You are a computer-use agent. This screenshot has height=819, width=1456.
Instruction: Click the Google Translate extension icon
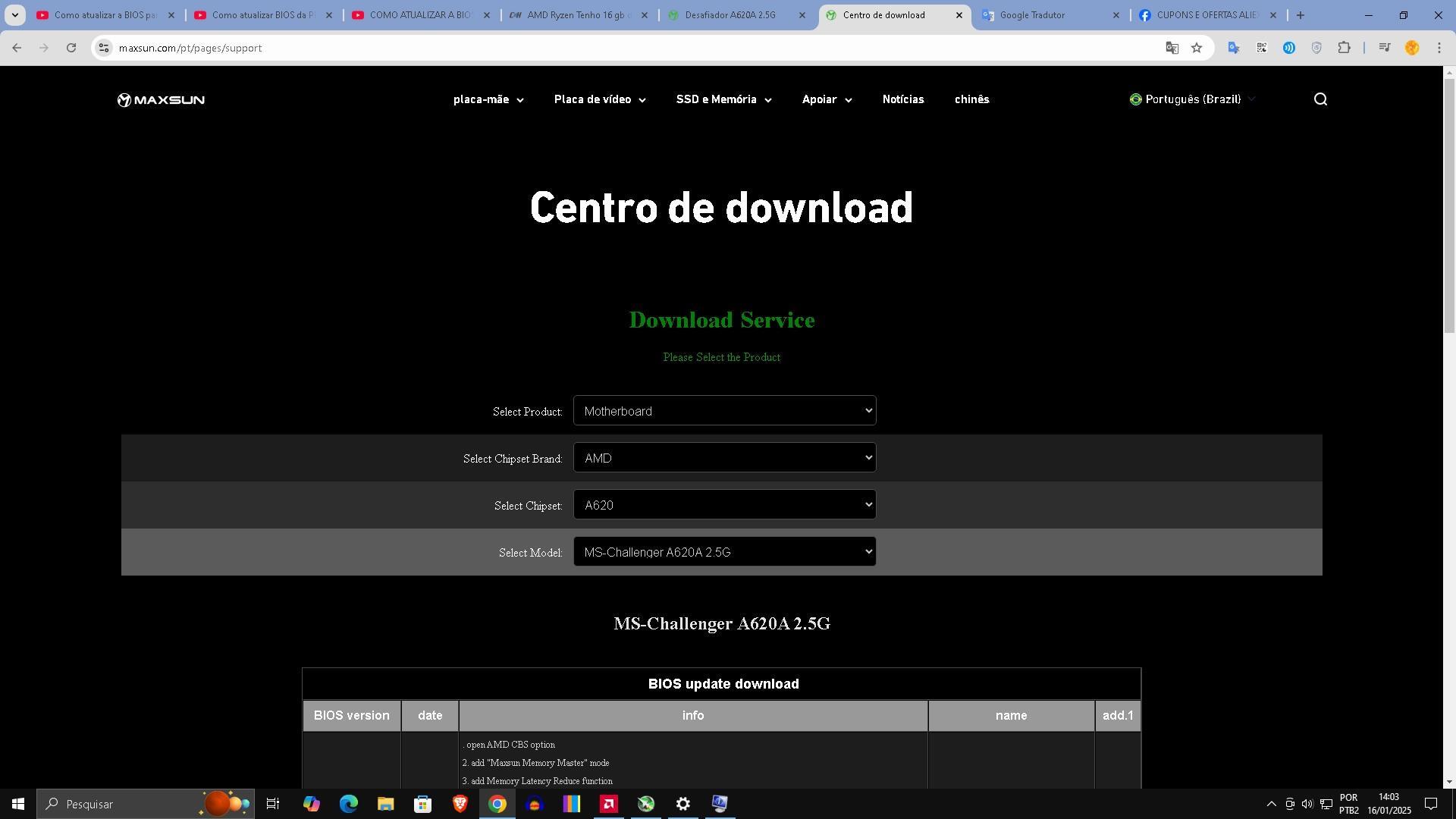point(1234,48)
